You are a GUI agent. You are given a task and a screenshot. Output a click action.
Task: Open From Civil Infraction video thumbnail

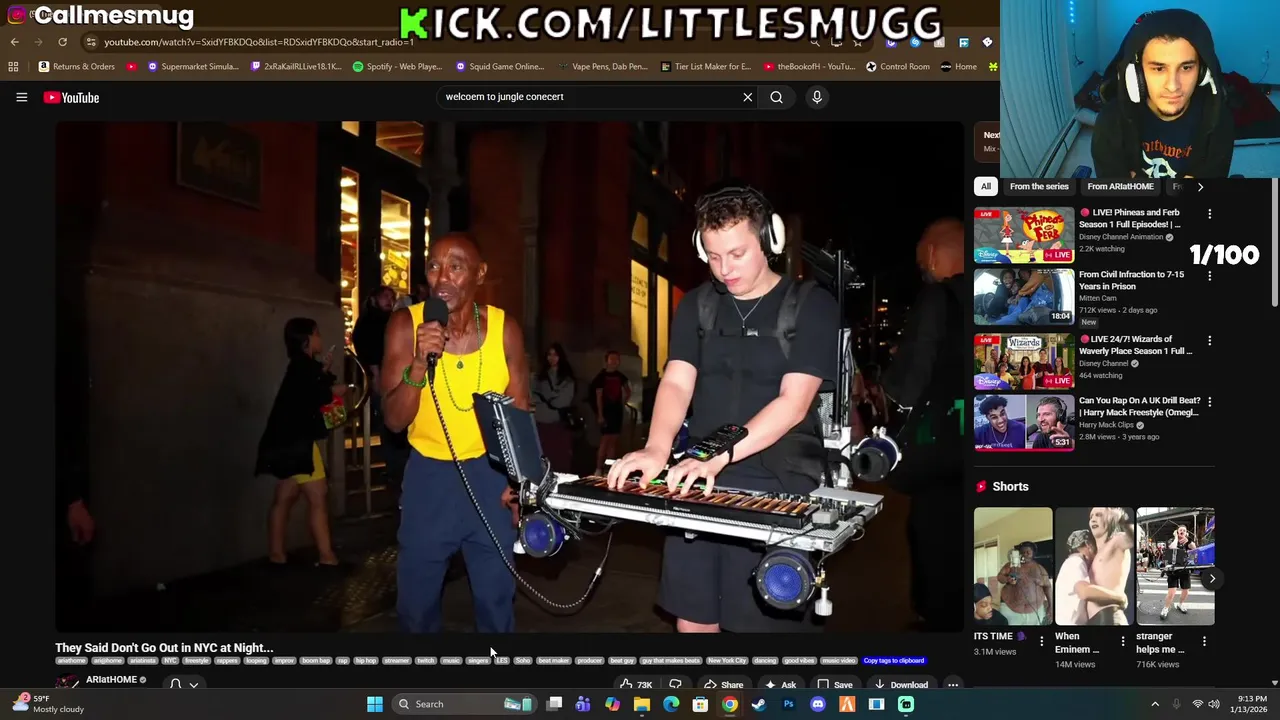coord(1024,297)
